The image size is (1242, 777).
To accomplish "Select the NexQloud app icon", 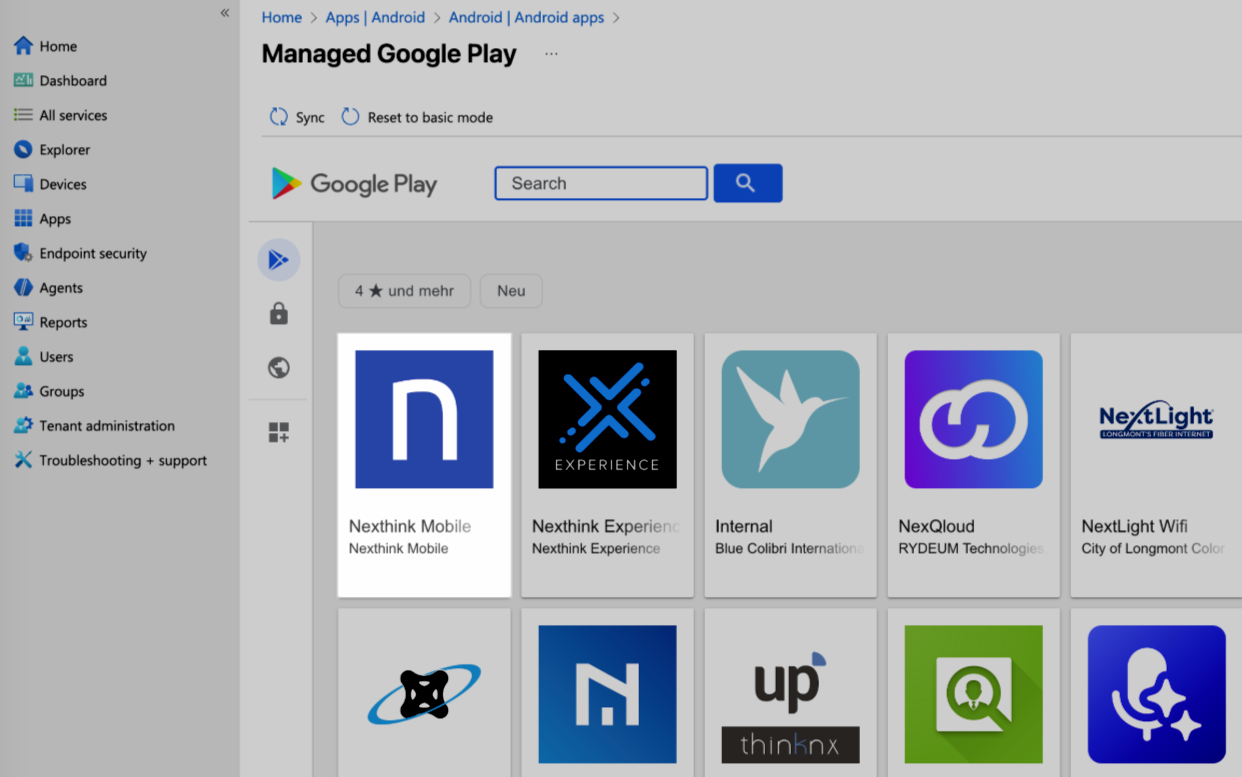I will (x=973, y=419).
